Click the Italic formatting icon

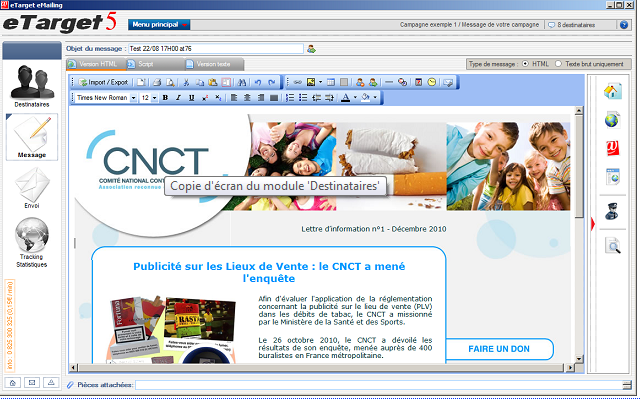[x=178, y=98]
